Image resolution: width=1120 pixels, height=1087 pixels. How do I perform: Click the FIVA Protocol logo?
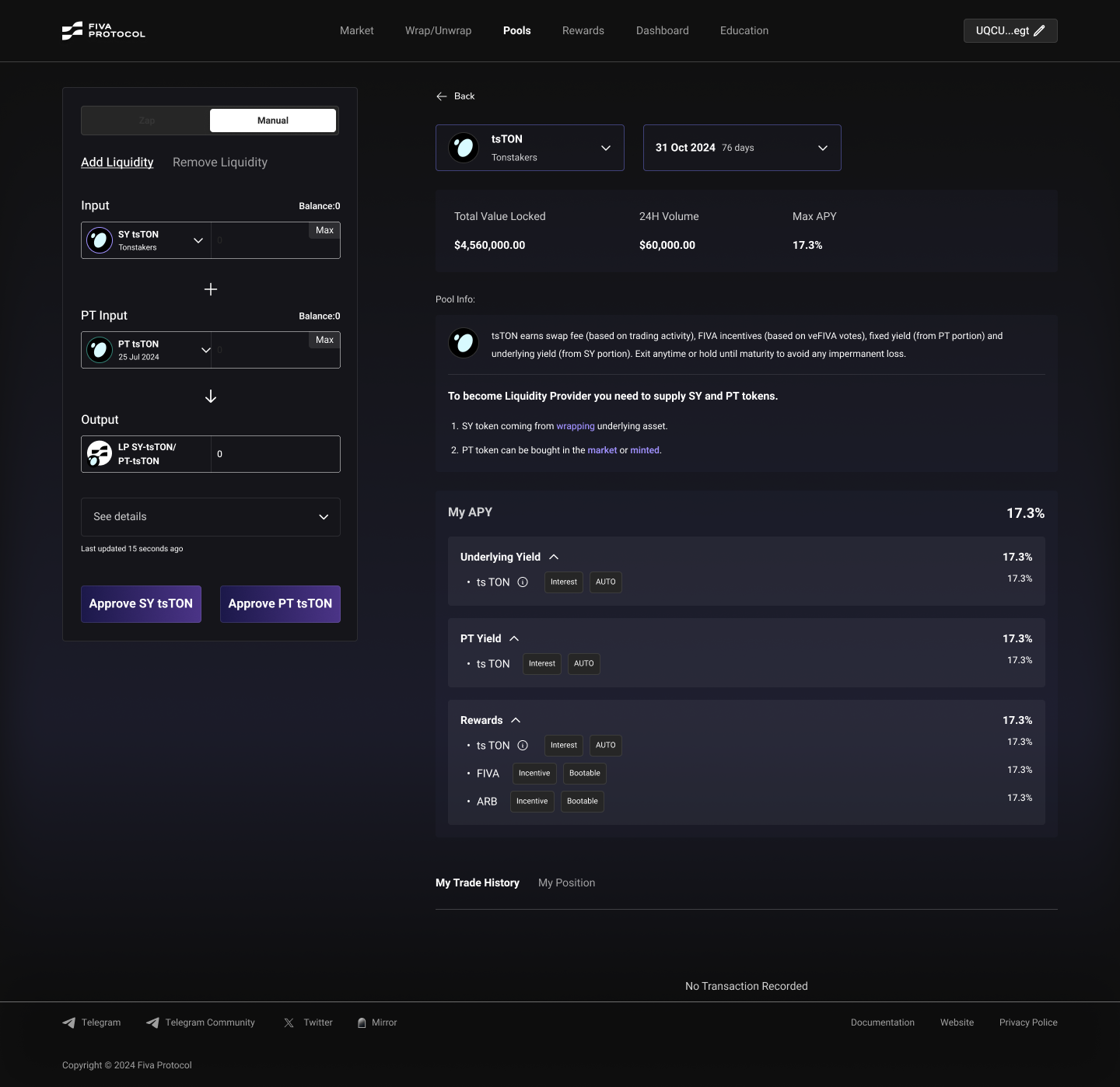point(103,30)
